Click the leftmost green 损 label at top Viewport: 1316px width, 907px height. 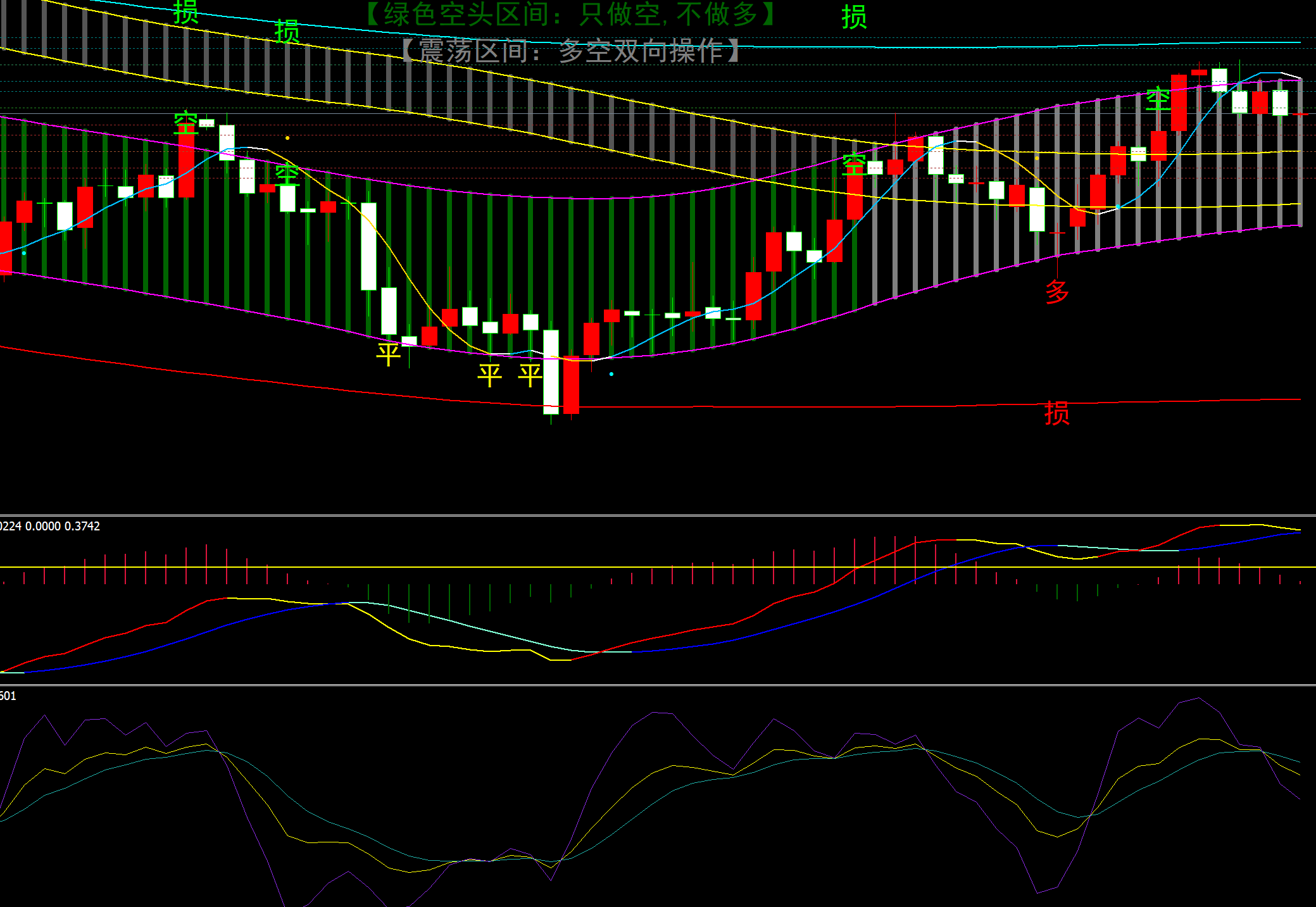pos(185,12)
